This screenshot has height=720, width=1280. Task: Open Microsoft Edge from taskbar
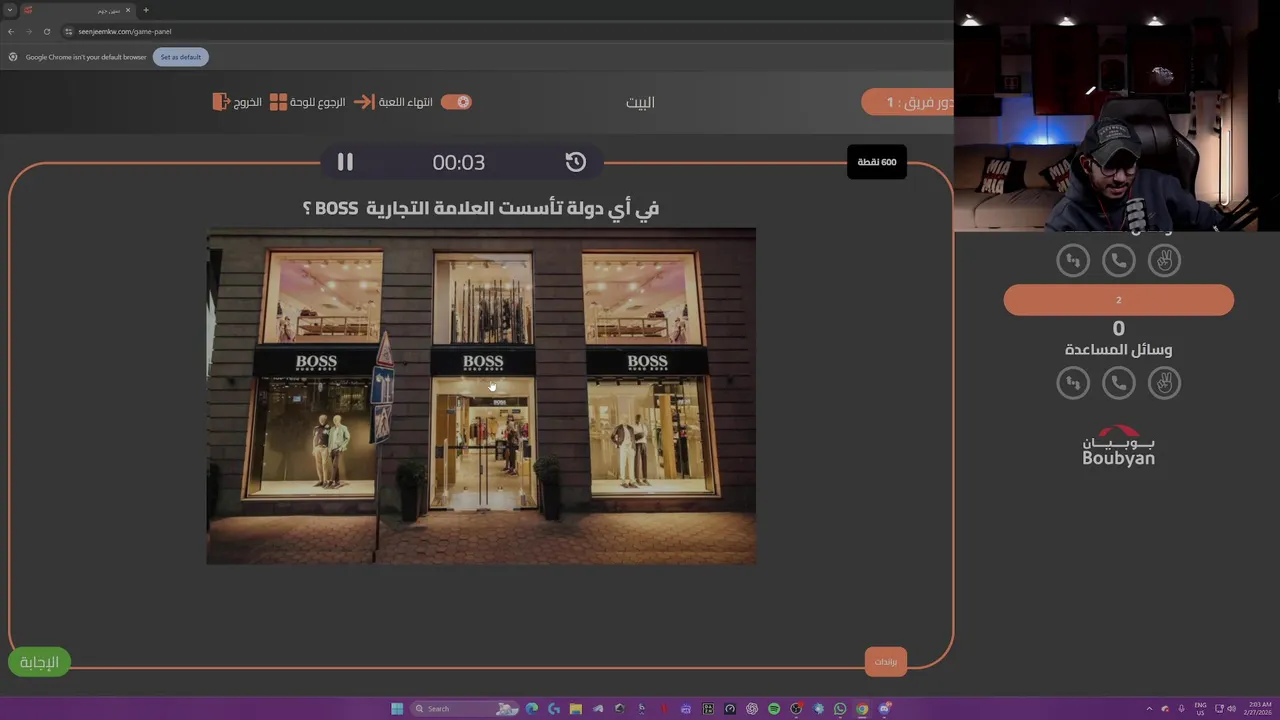click(x=532, y=709)
